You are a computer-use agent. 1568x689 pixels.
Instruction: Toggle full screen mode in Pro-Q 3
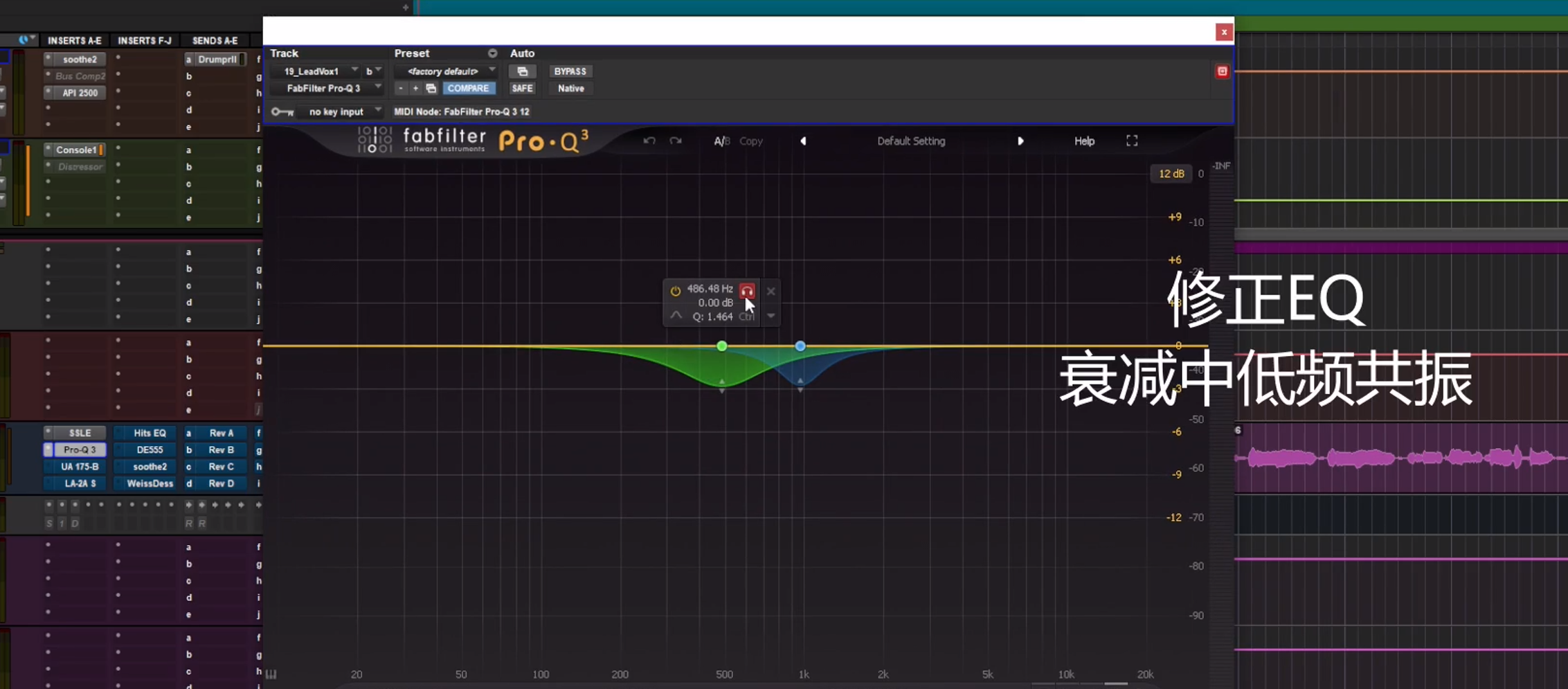pyautogui.click(x=1132, y=141)
